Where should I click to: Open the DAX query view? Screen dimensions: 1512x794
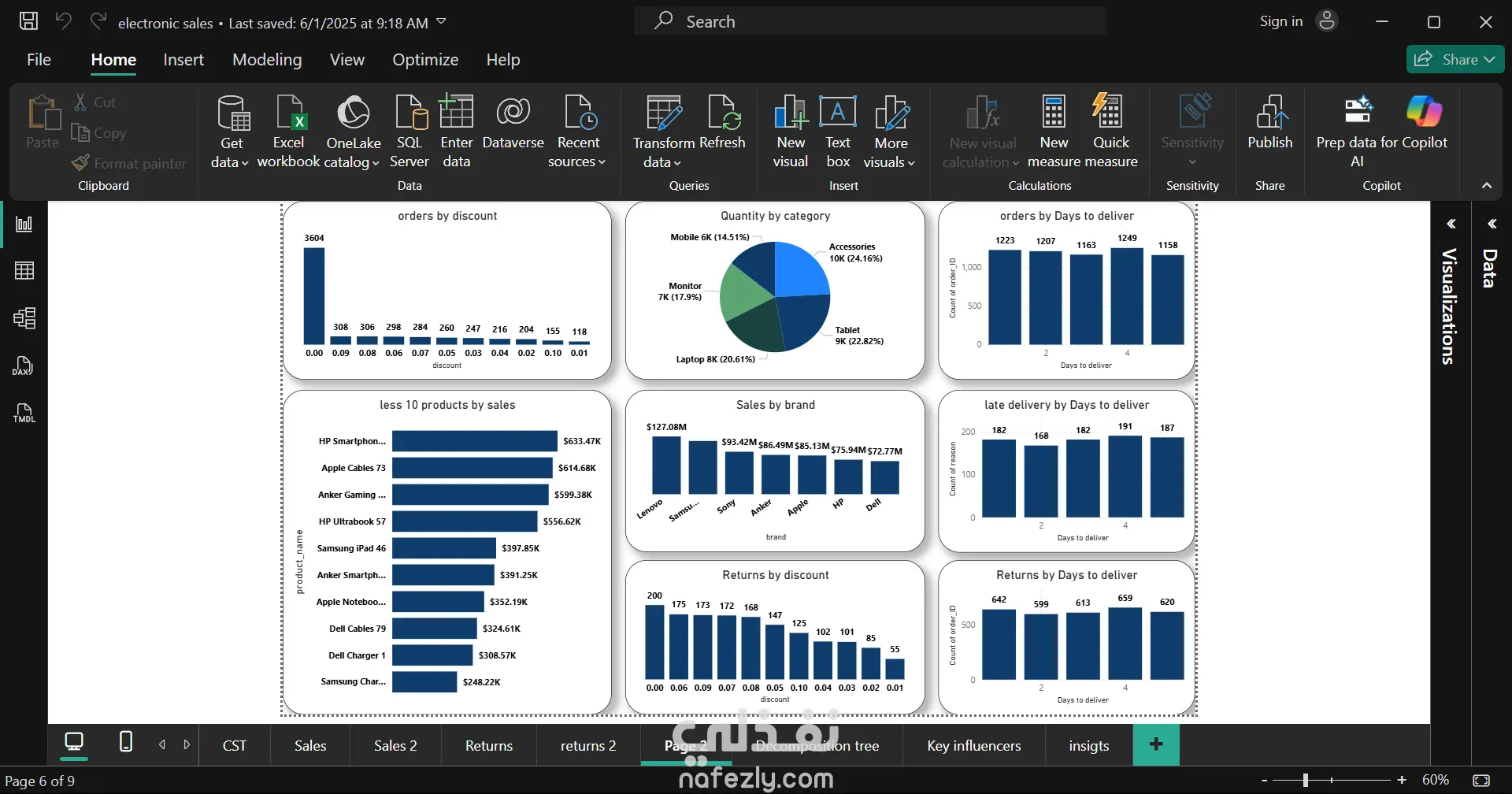24,365
